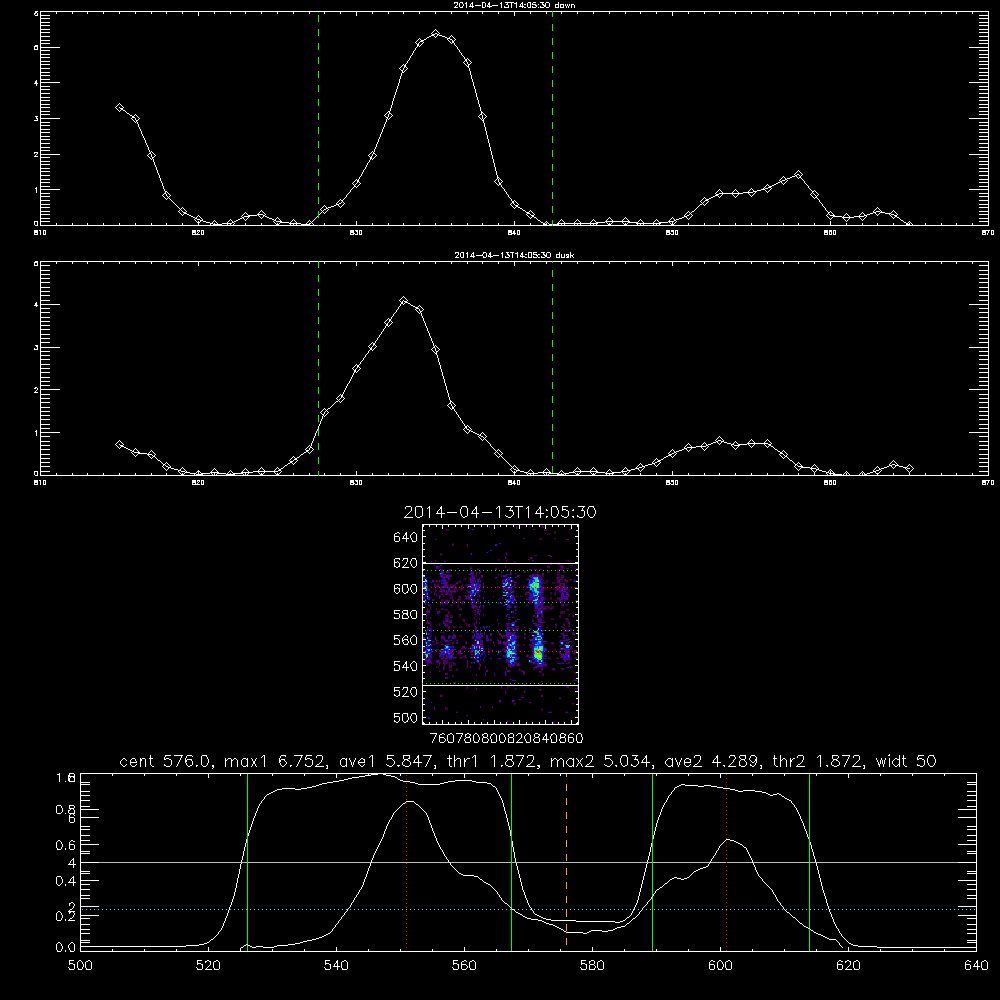Screen dimensions: 1000x1000
Task: Click the x-axis label 620 of the profile plot
Action: click(x=848, y=966)
